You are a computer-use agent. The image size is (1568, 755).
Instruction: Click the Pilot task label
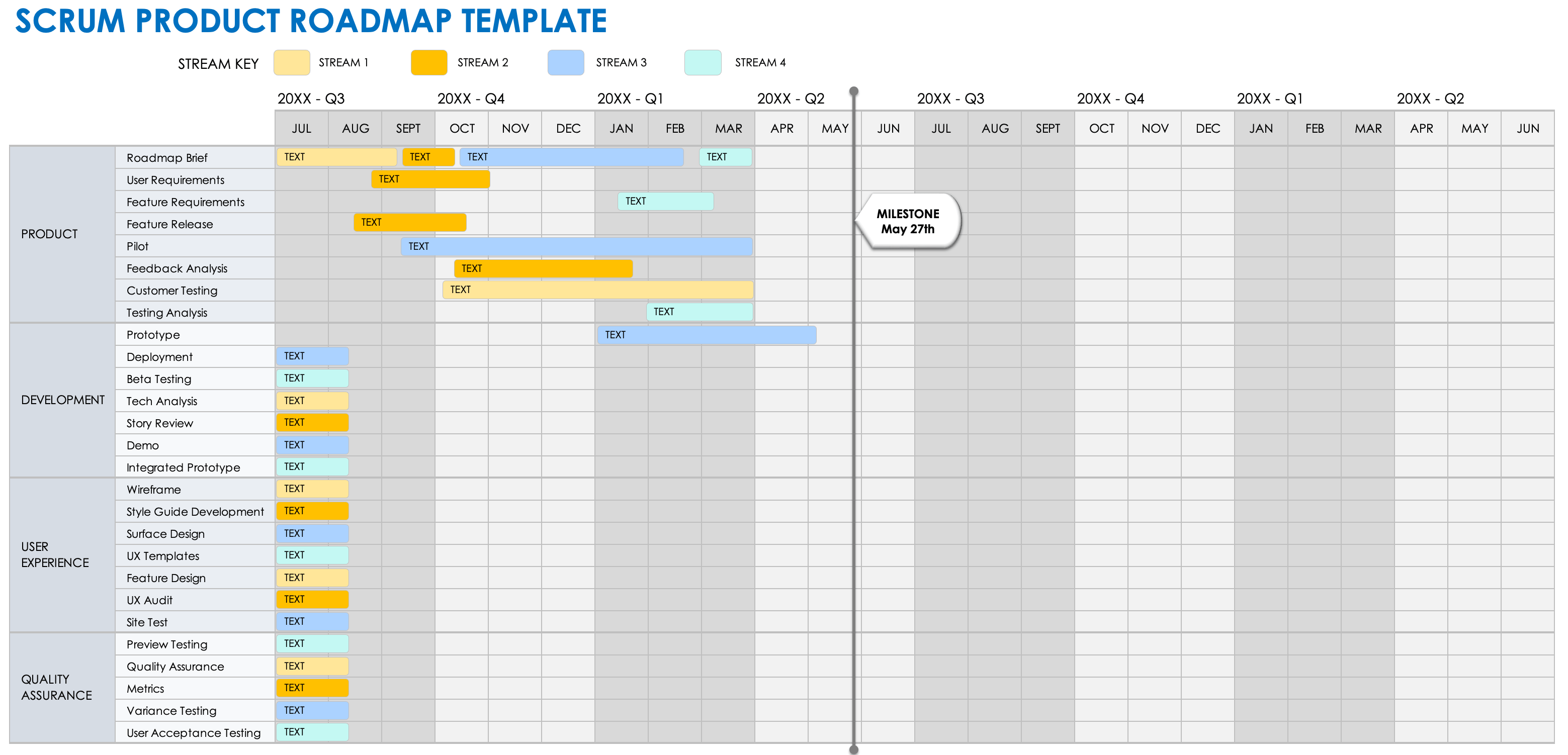point(137,246)
